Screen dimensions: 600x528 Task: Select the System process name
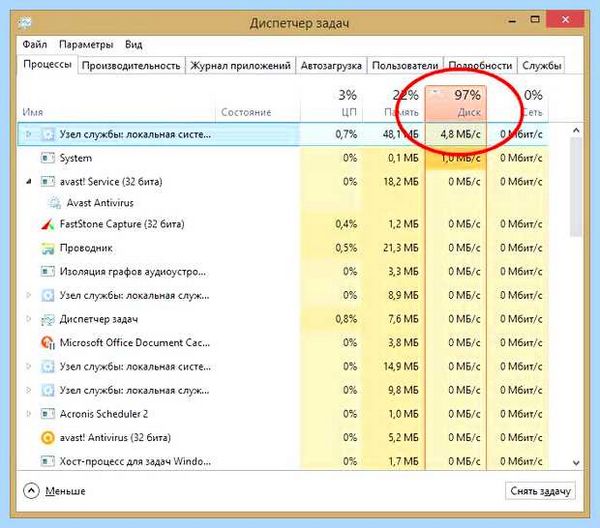76,158
